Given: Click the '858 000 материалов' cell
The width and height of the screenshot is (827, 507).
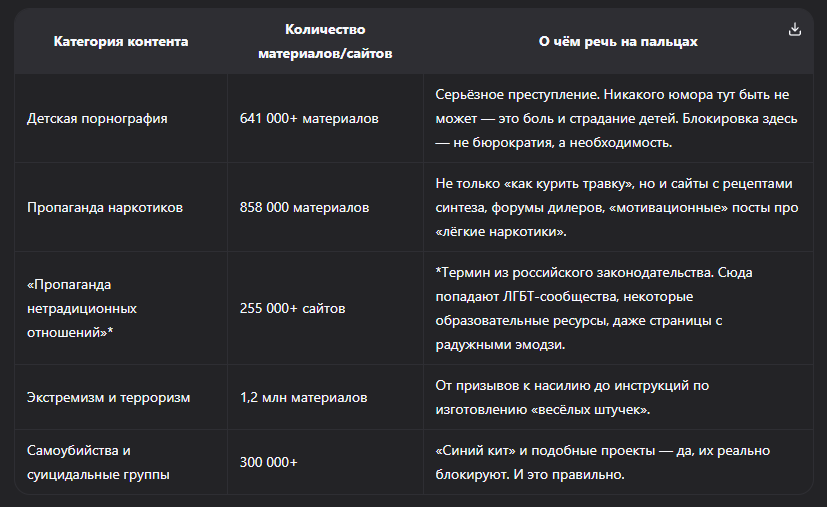Looking at the screenshot, I should 304,207.
